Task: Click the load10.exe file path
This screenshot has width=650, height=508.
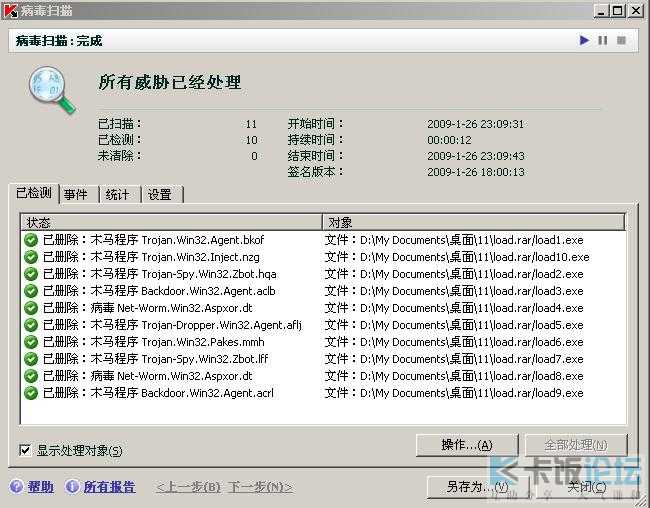Action: tap(457, 257)
